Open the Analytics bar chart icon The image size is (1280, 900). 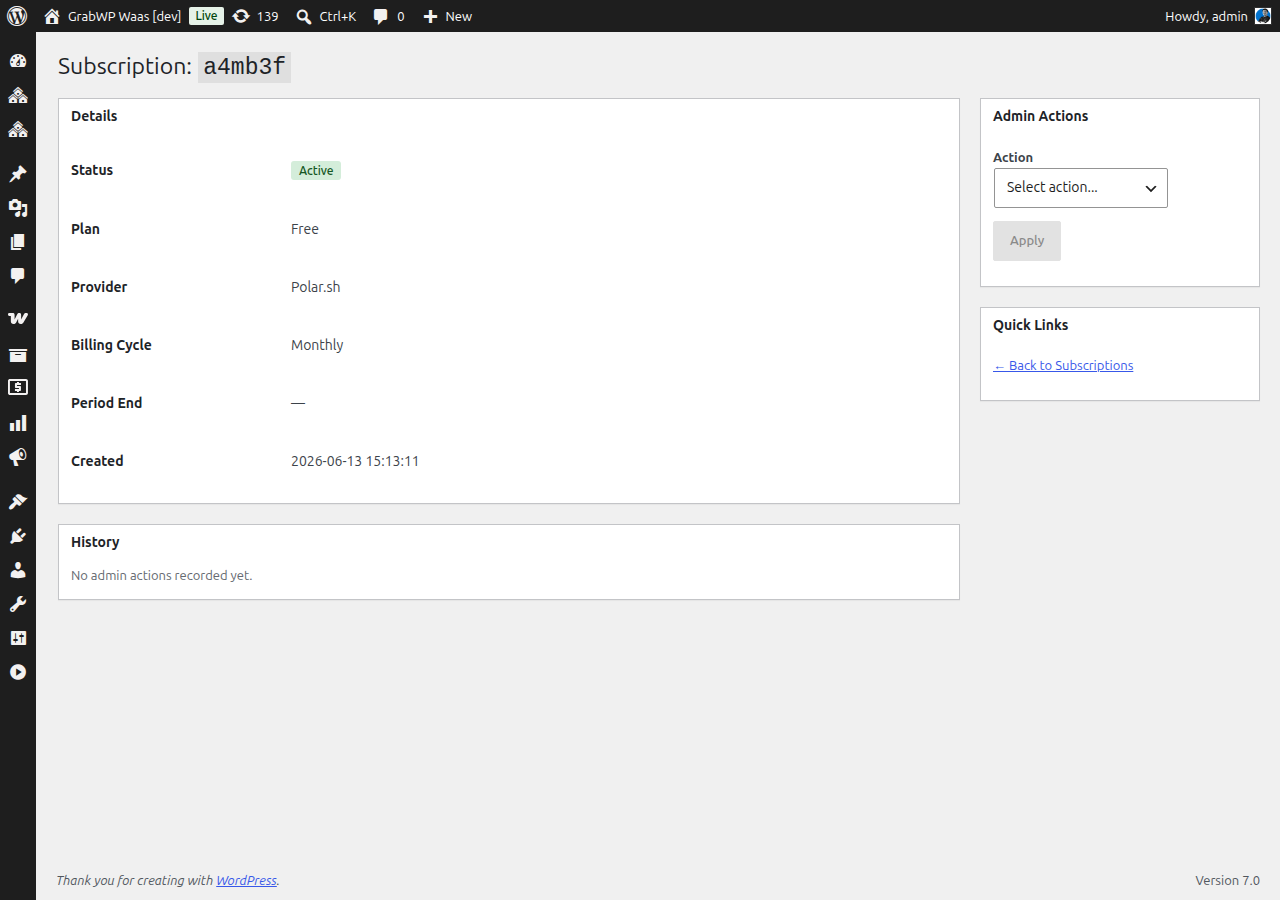coord(18,423)
